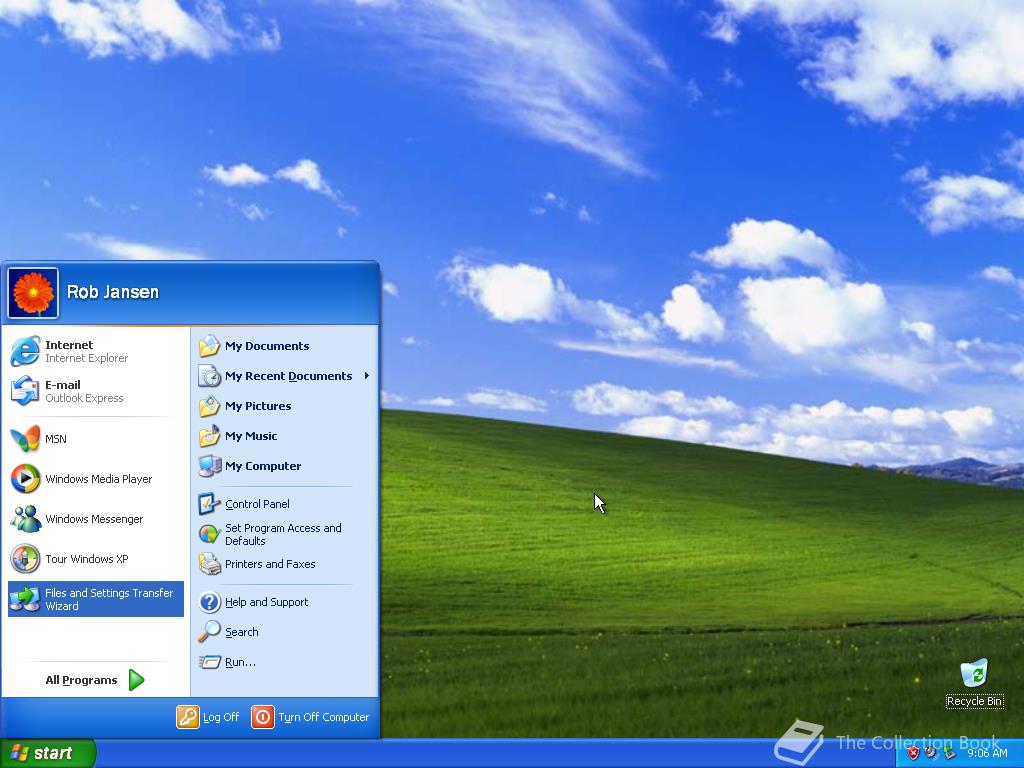Select Set Program Access and Defaults label
The height and width of the screenshot is (768, 1024).
(283, 534)
